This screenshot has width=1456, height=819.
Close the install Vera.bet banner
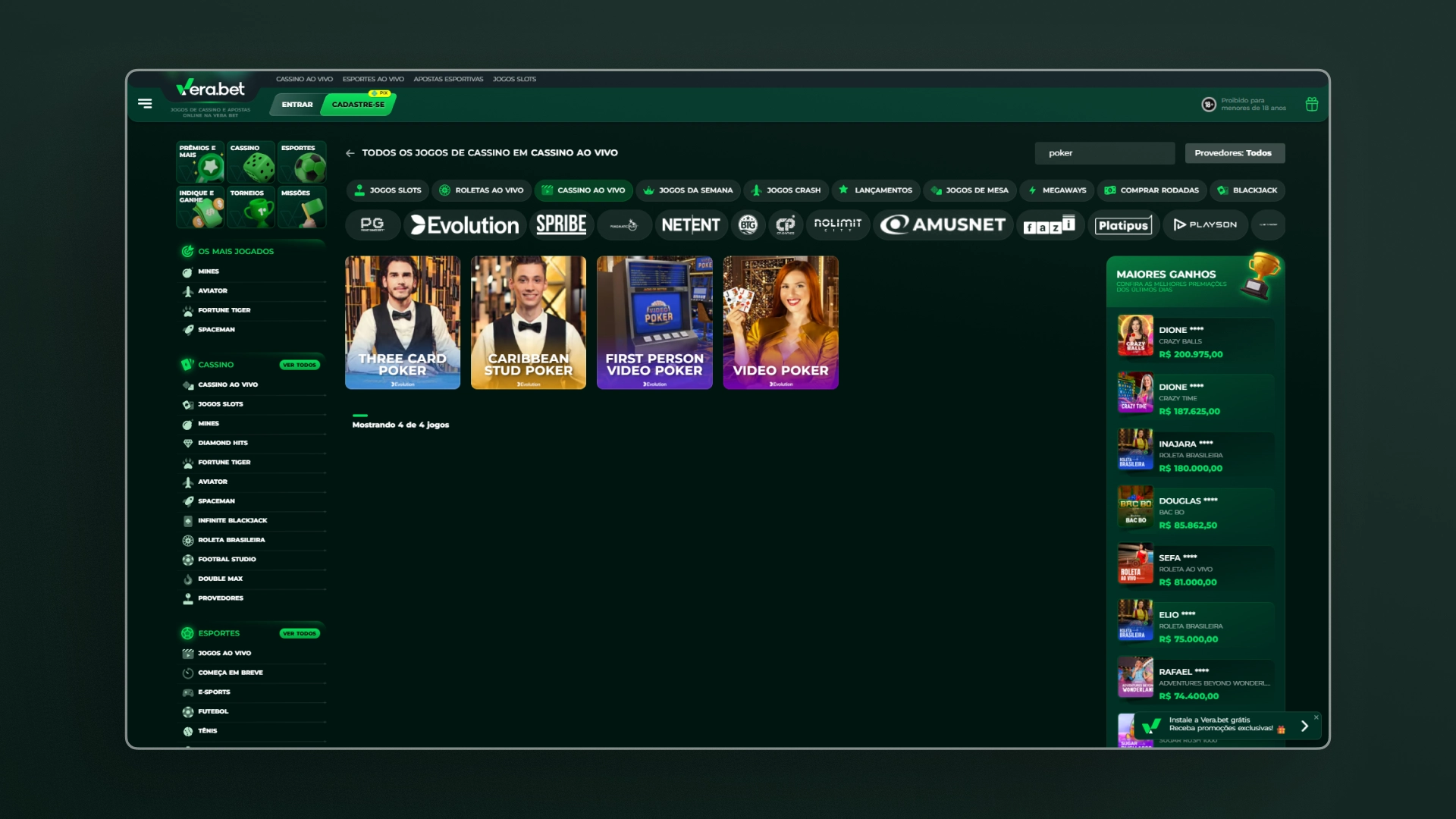pyautogui.click(x=1316, y=717)
